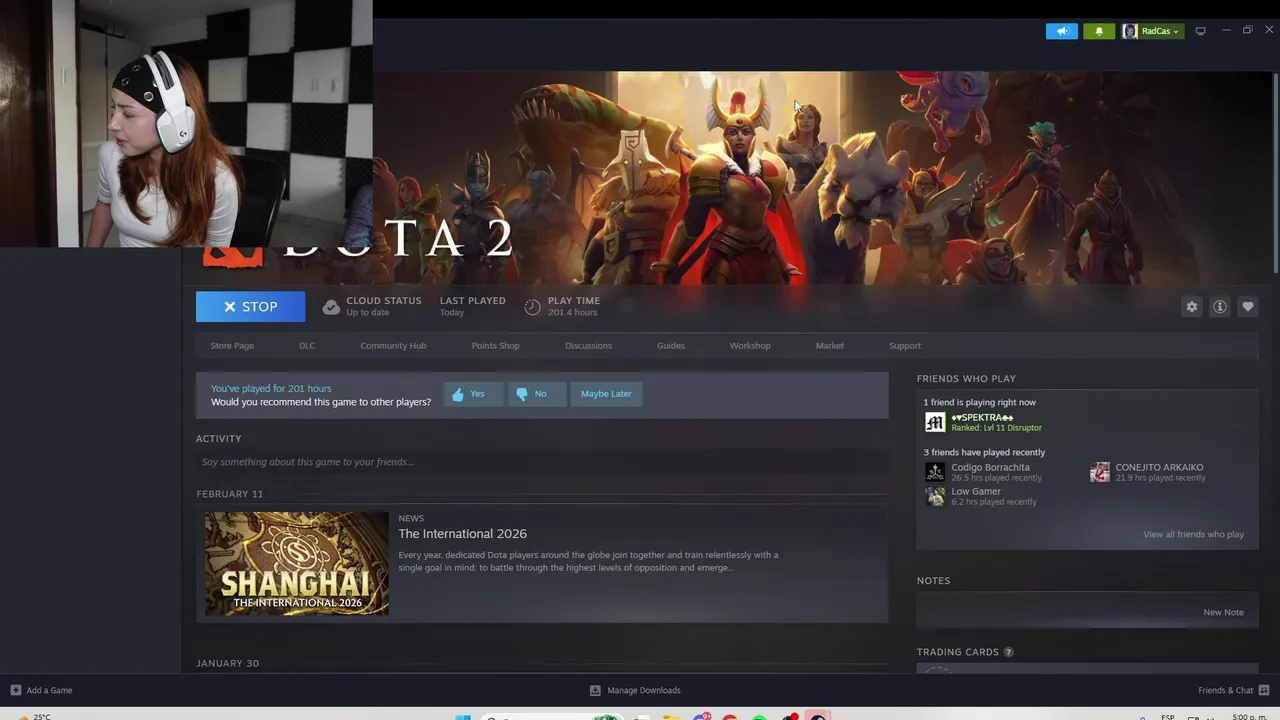Click the Trading Cards help question mark
The height and width of the screenshot is (720, 1280).
1008,652
